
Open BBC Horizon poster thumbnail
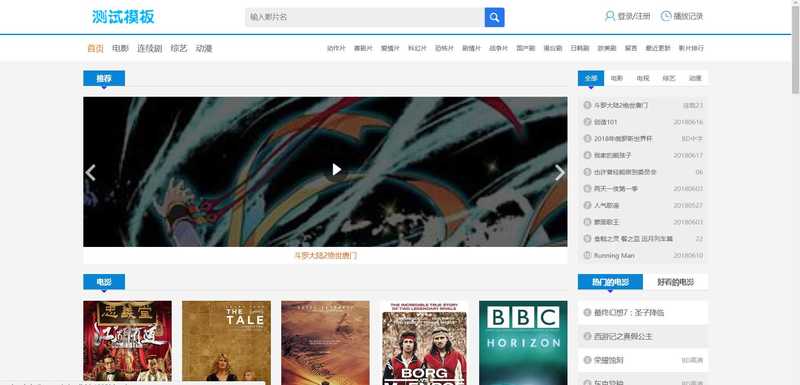[523, 342]
